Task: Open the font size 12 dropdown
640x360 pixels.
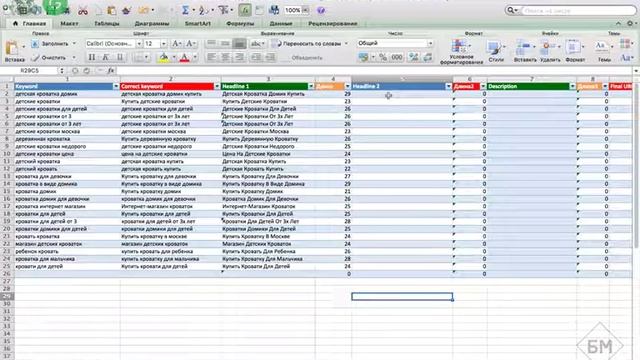Action: click(164, 44)
